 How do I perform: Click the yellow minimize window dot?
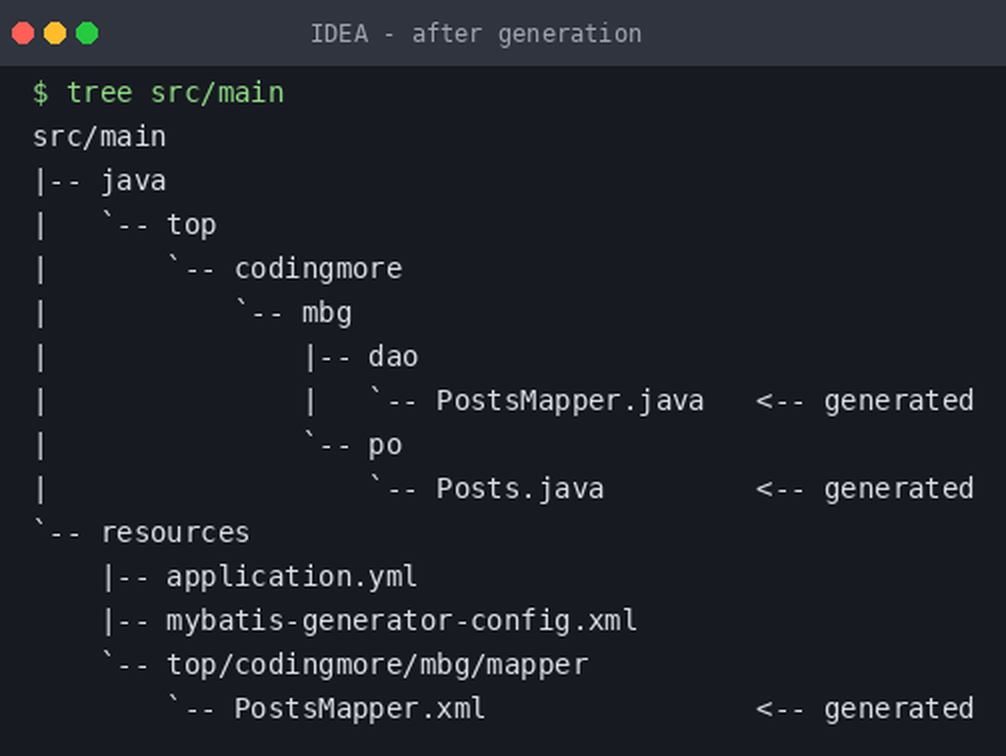tap(55, 33)
